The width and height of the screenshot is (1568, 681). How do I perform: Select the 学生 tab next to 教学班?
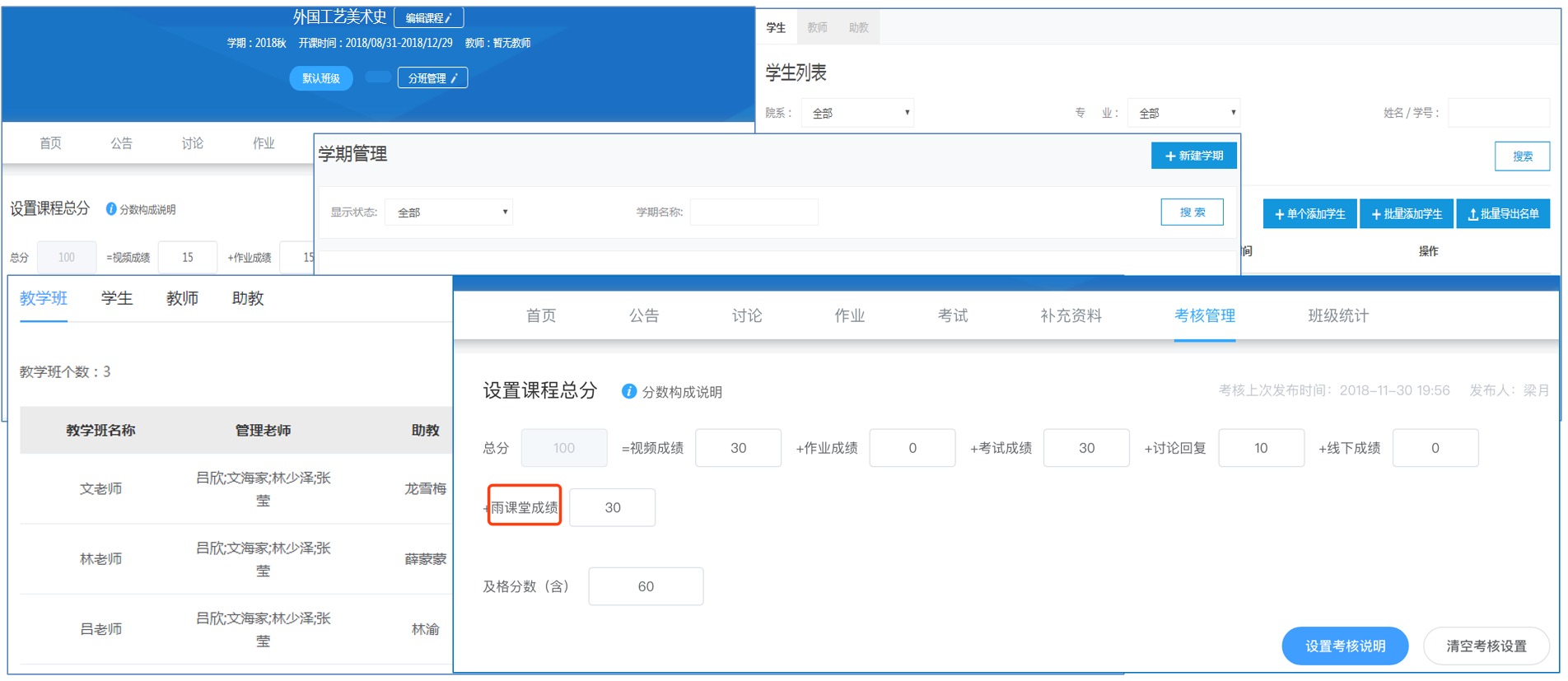pos(117,298)
